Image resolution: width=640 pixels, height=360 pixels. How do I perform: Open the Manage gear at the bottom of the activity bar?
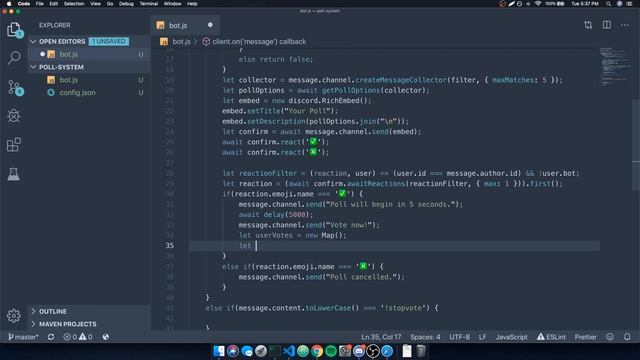point(13,316)
